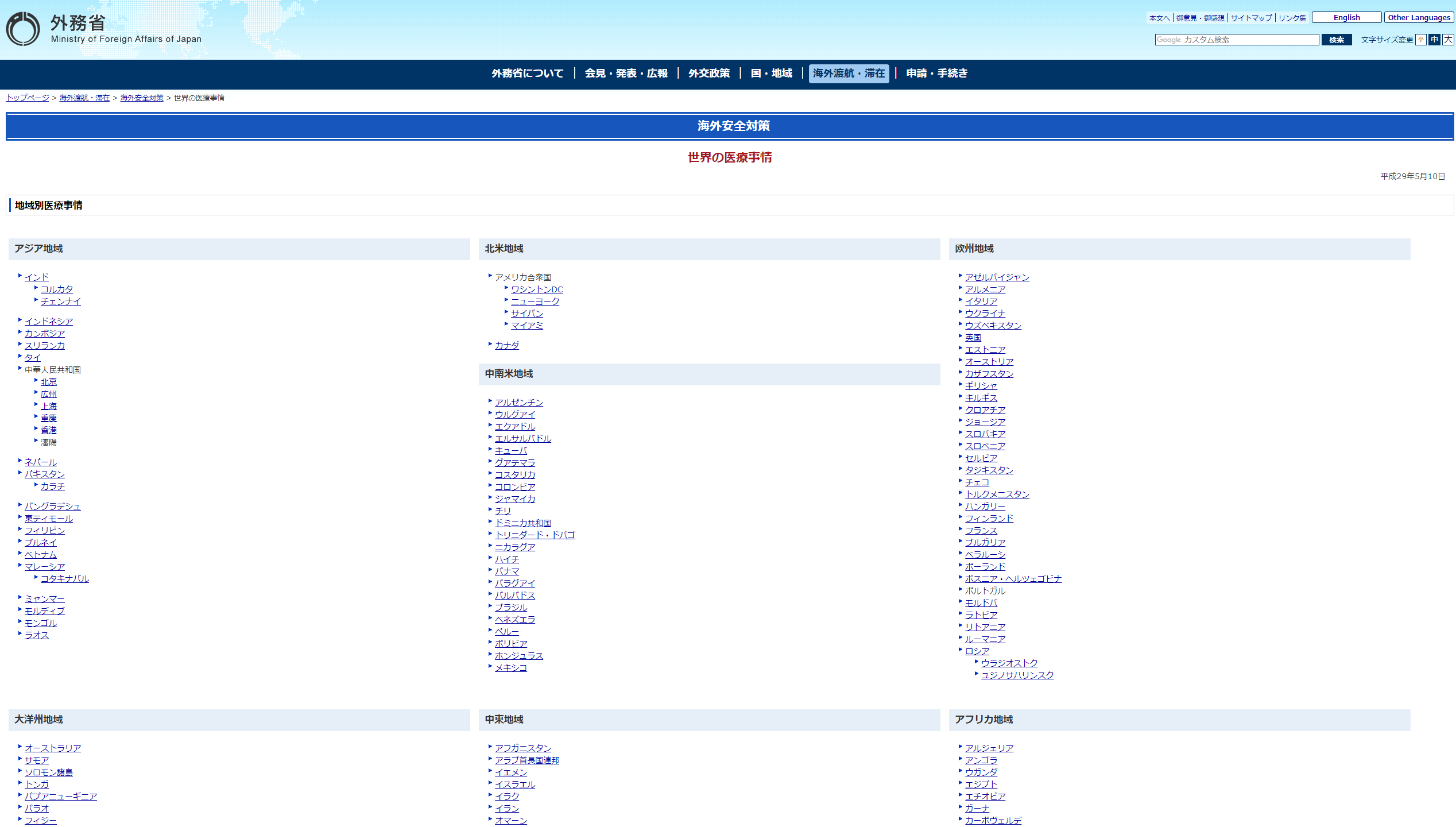Viewport: 1456px width, 827px height.
Task: Open the ワシントンDC link
Action: tap(536, 289)
